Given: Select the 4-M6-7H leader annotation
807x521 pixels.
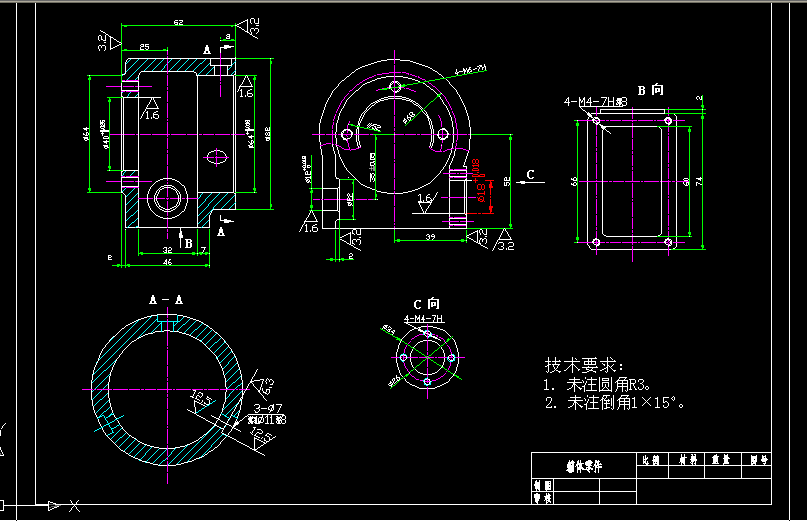Looking at the screenshot, I should pos(470,70).
